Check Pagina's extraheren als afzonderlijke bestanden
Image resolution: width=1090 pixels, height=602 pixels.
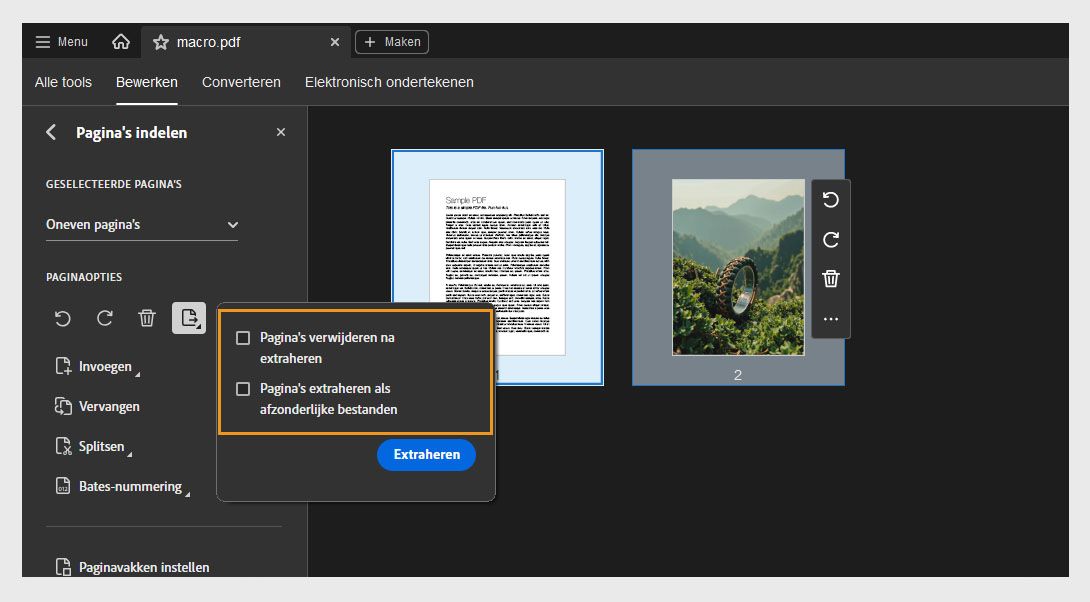pos(243,389)
